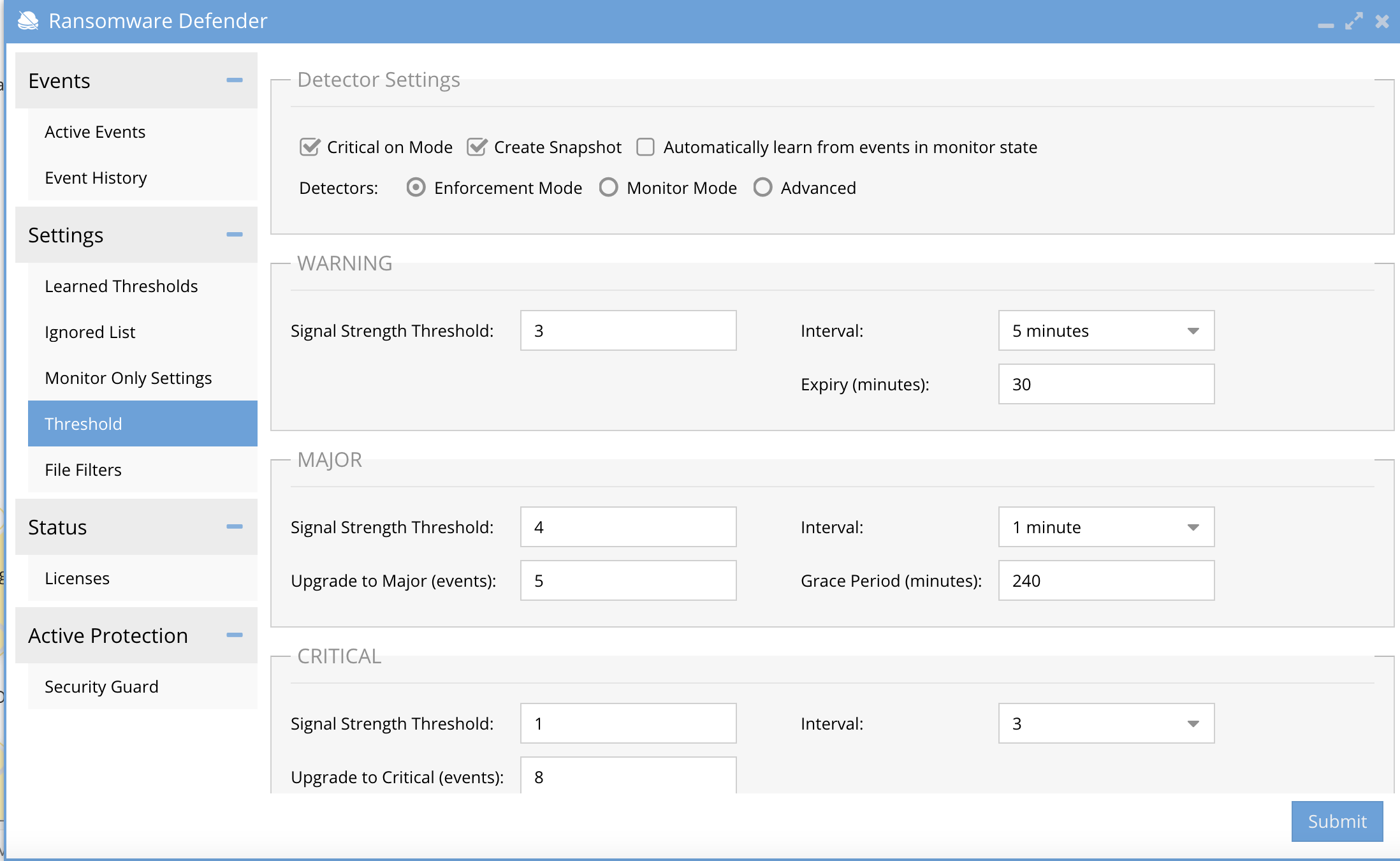Select Enforcement Mode radio button
1400x861 pixels.
pyautogui.click(x=416, y=188)
